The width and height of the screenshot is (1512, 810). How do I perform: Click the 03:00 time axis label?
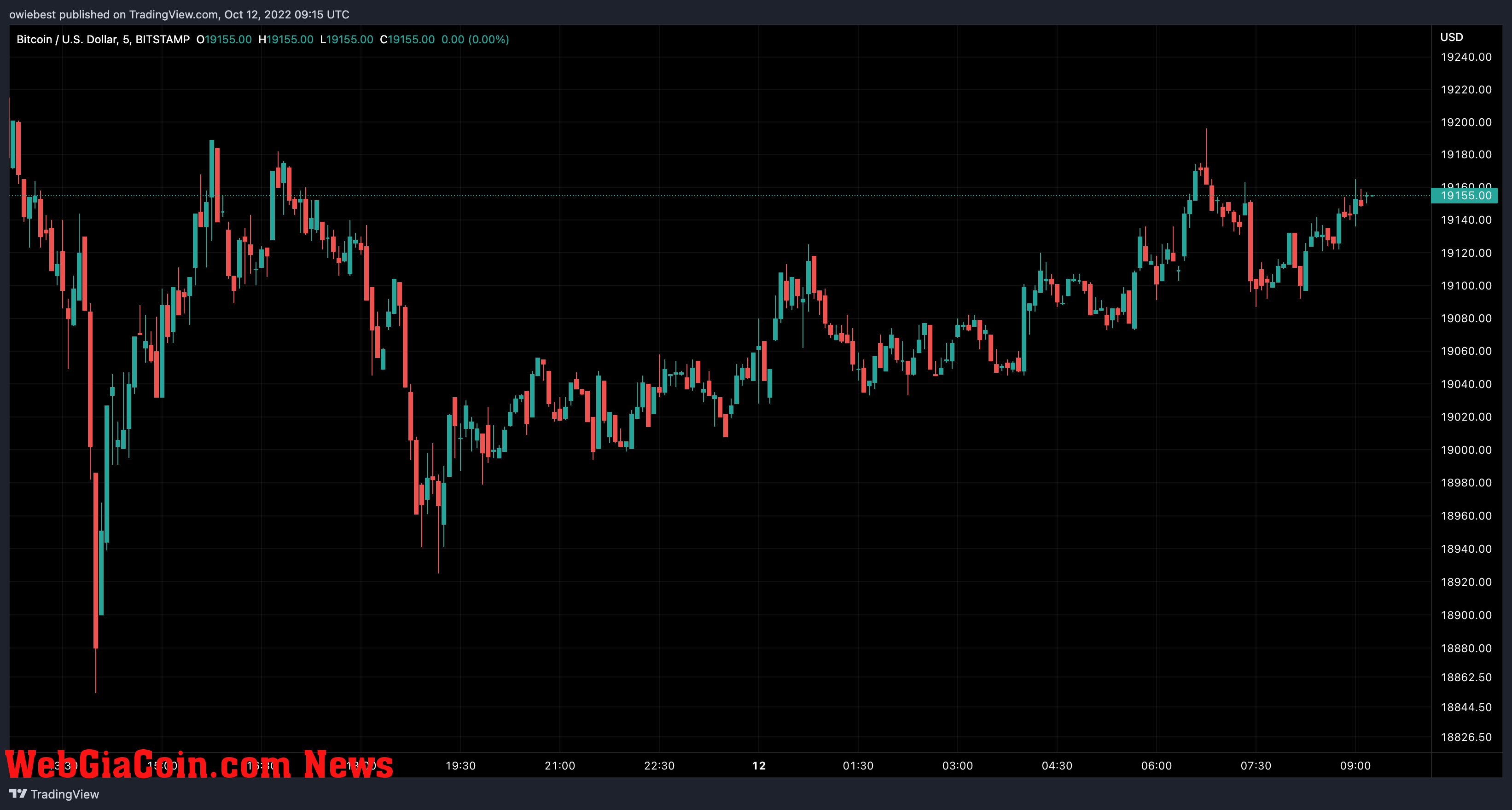(957, 765)
